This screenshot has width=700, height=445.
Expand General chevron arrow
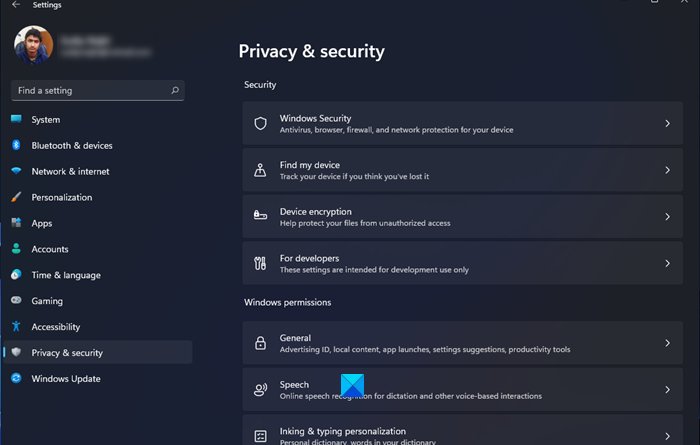(x=667, y=343)
